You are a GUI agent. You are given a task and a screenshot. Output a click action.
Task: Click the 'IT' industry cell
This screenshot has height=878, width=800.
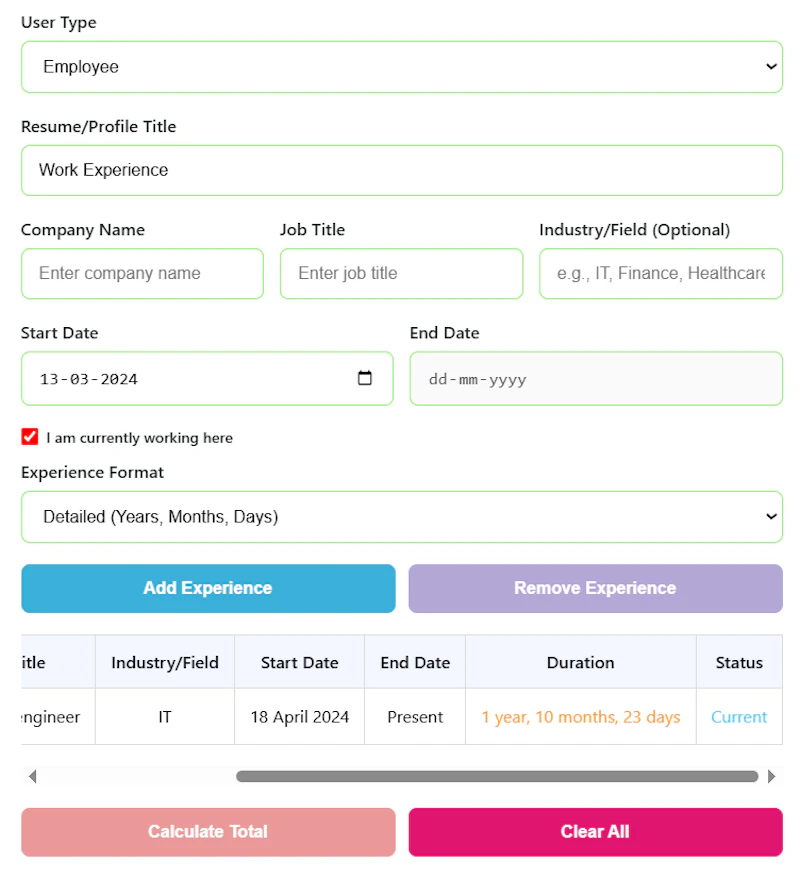tap(165, 717)
